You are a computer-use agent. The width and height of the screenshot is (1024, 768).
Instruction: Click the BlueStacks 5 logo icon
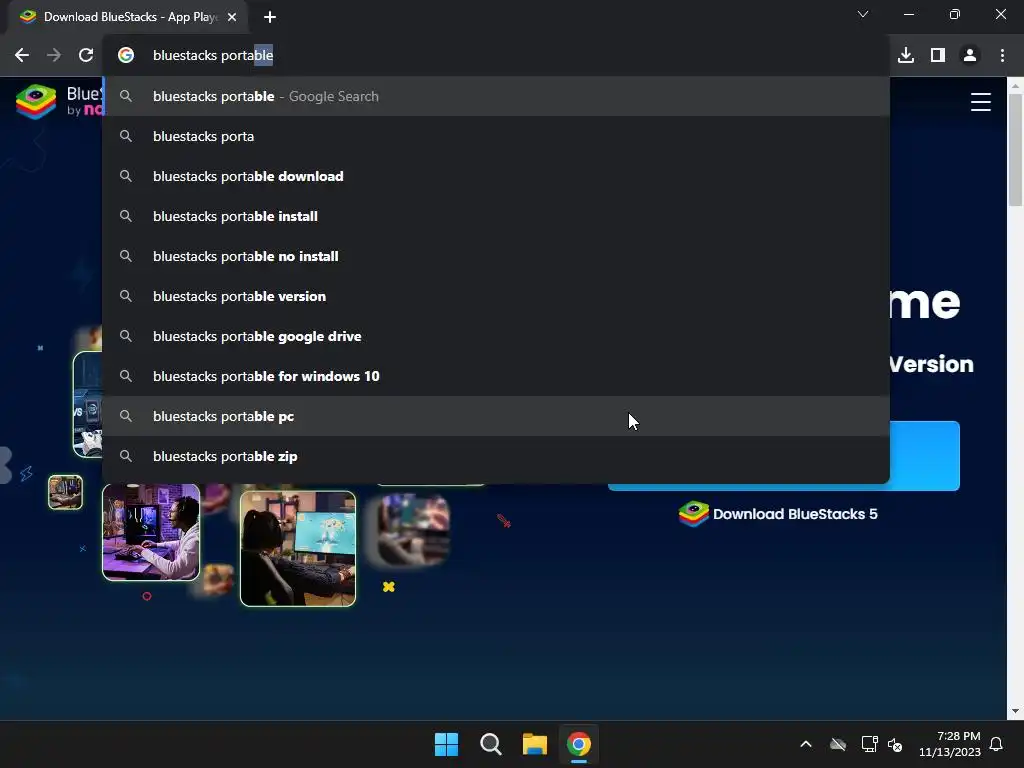coord(694,514)
